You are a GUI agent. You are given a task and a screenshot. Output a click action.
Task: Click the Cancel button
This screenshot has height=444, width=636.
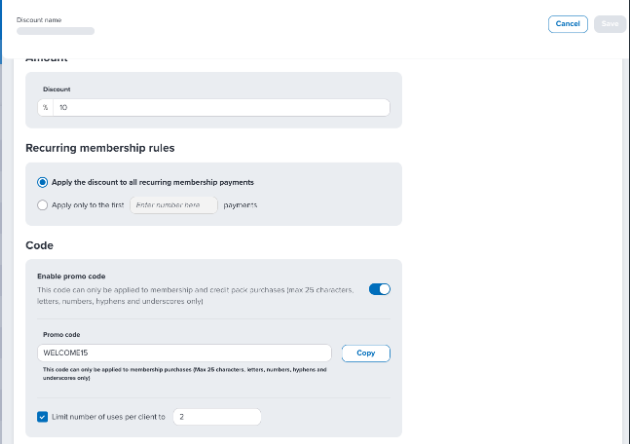click(567, 24)
